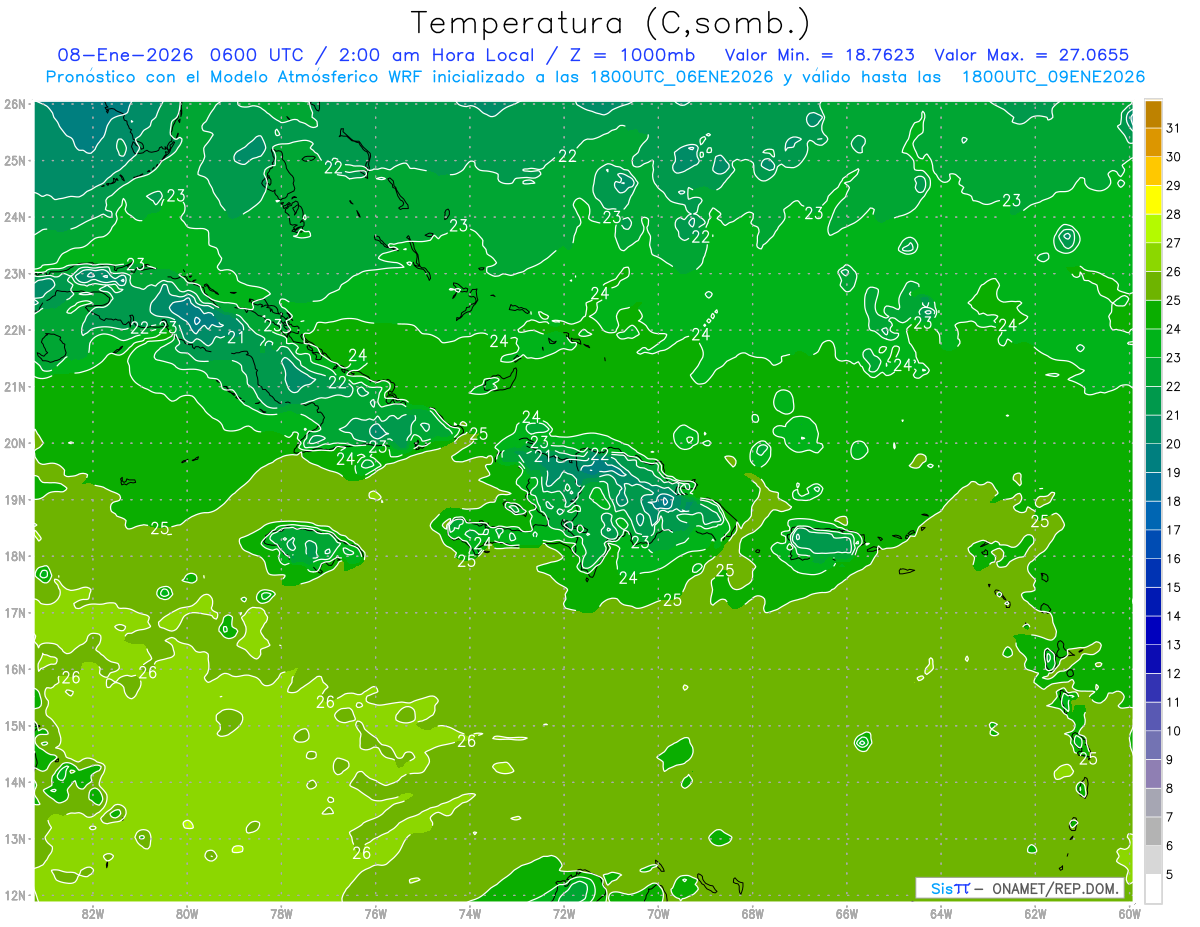Click the purple color band between 9 and 10
The height and width of the screenshot is (927, 1200).
coord(1153,745)
